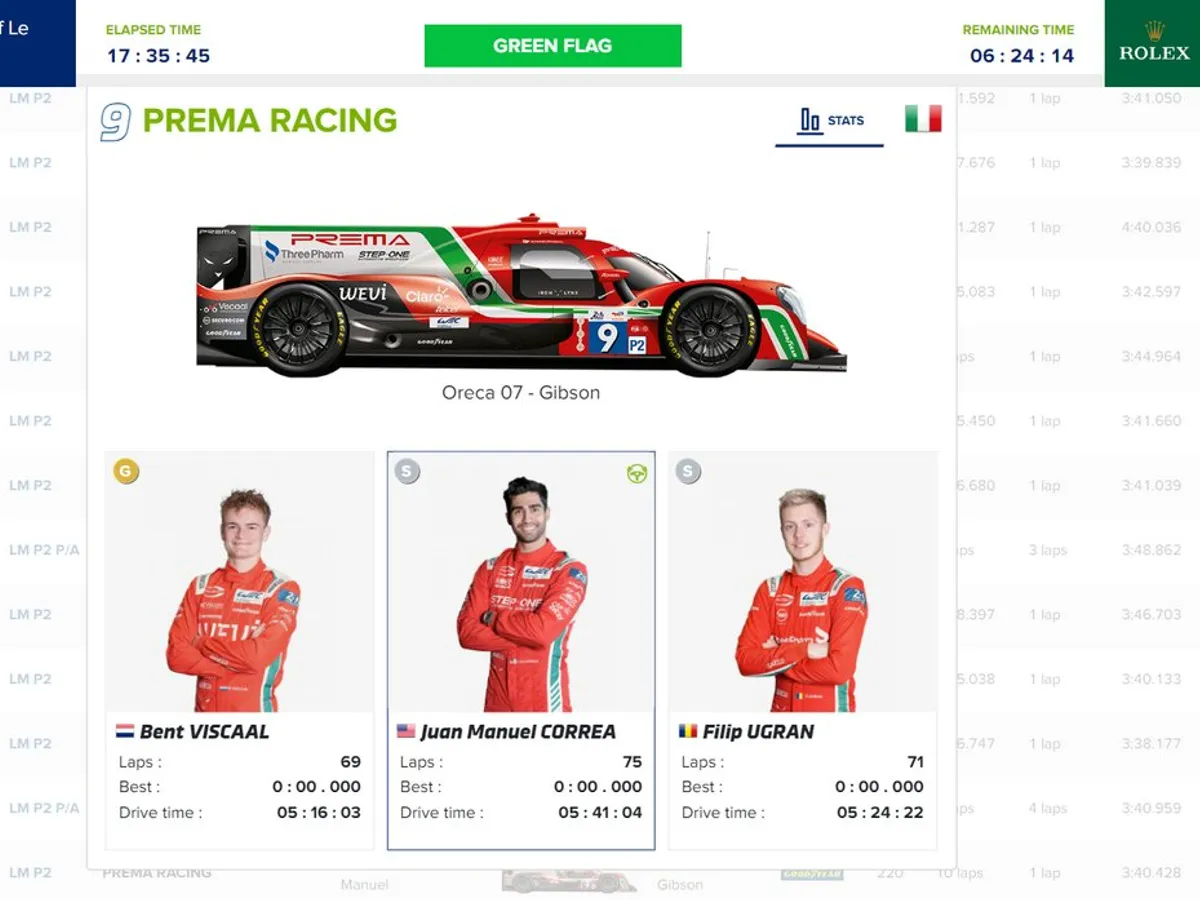Click the USA flag beside Juan Manuel Correa

pyautogui.click(x=406, y=731)
